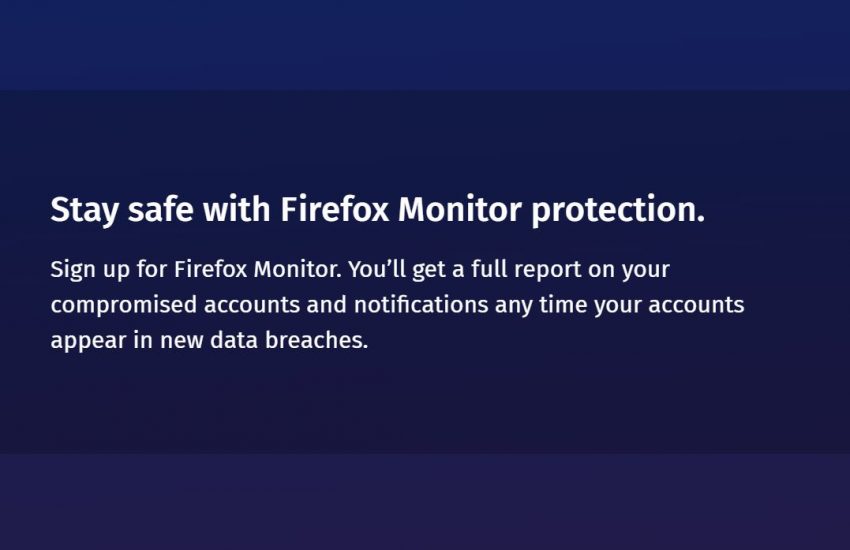Click "Firefox" in the bold heading
The height and width of the screenshot is (550, 850).
(335, 210)
